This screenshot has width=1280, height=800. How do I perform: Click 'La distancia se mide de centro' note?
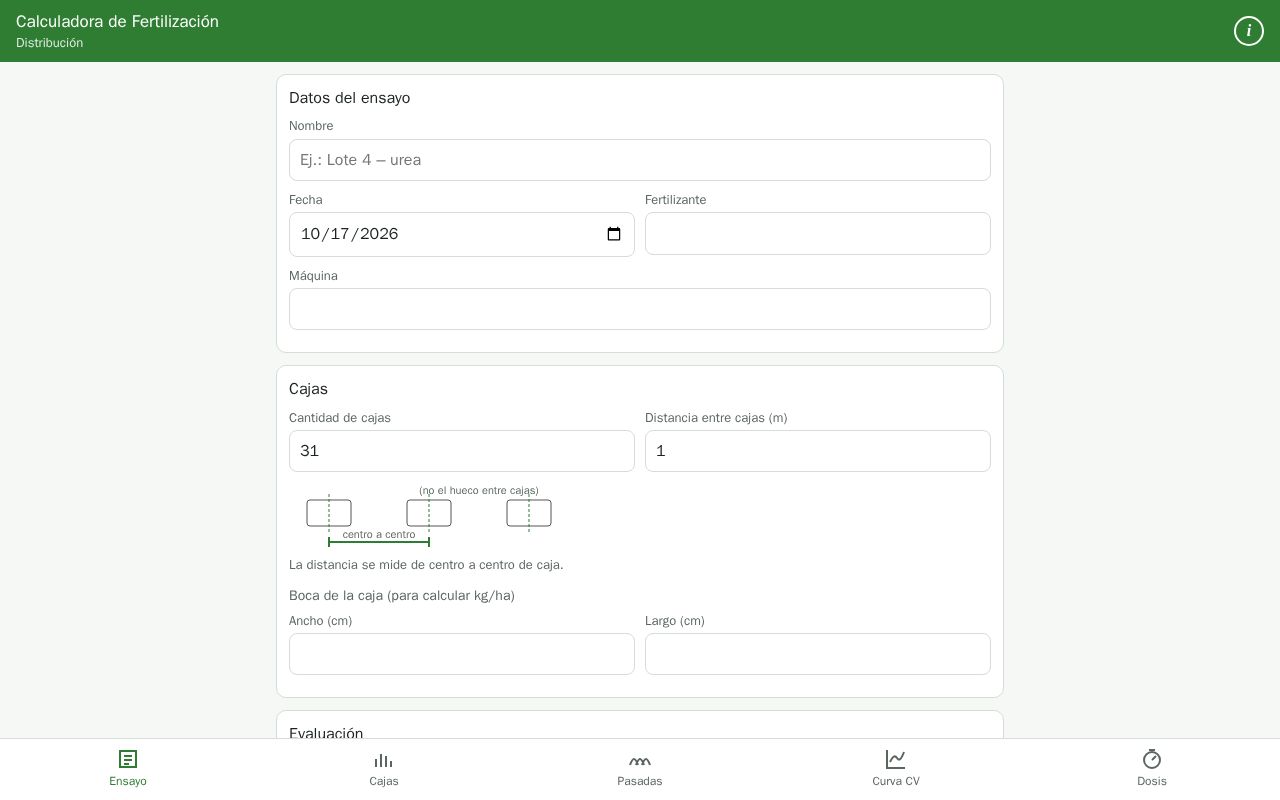point(426,565)
